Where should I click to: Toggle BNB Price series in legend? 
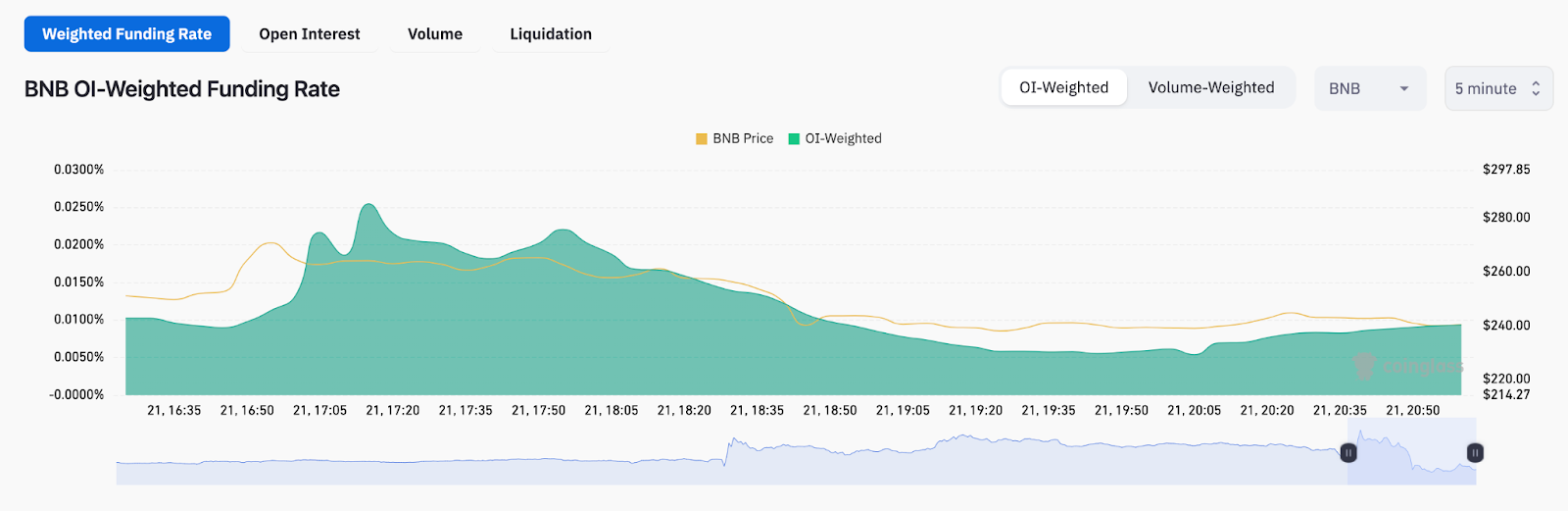click(x=743, y=138)
